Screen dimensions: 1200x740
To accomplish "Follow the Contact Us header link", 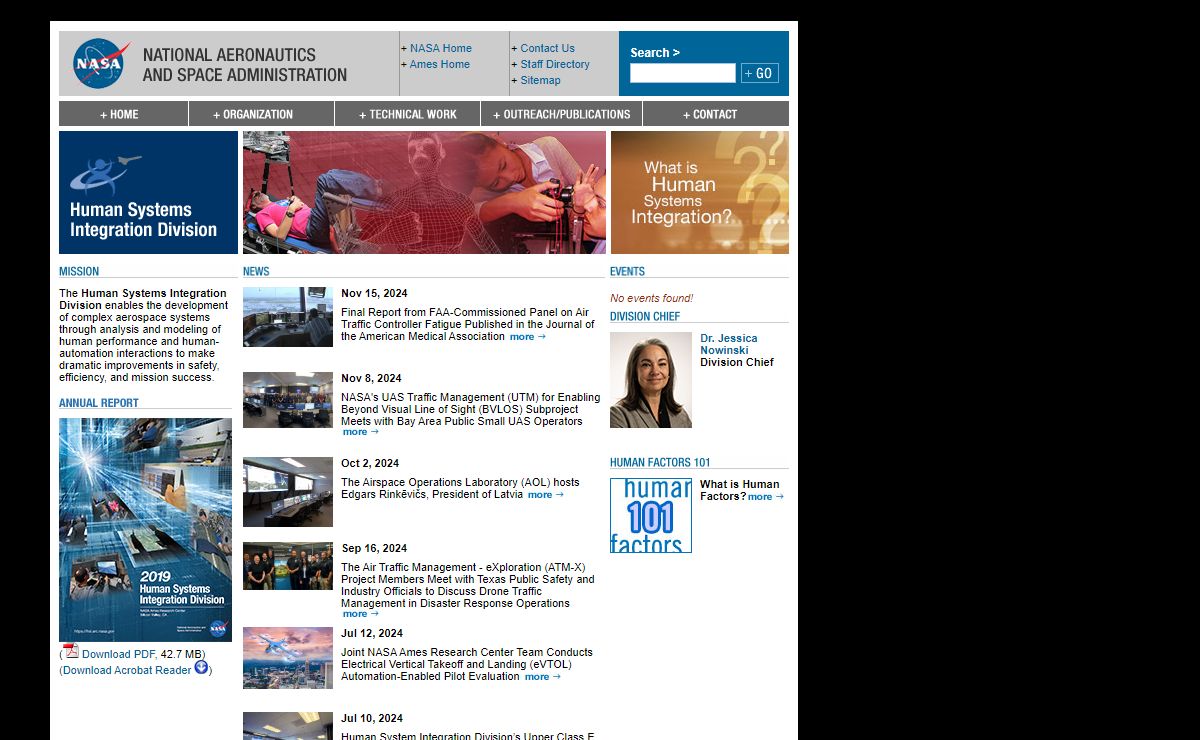I will coord(547,48).
